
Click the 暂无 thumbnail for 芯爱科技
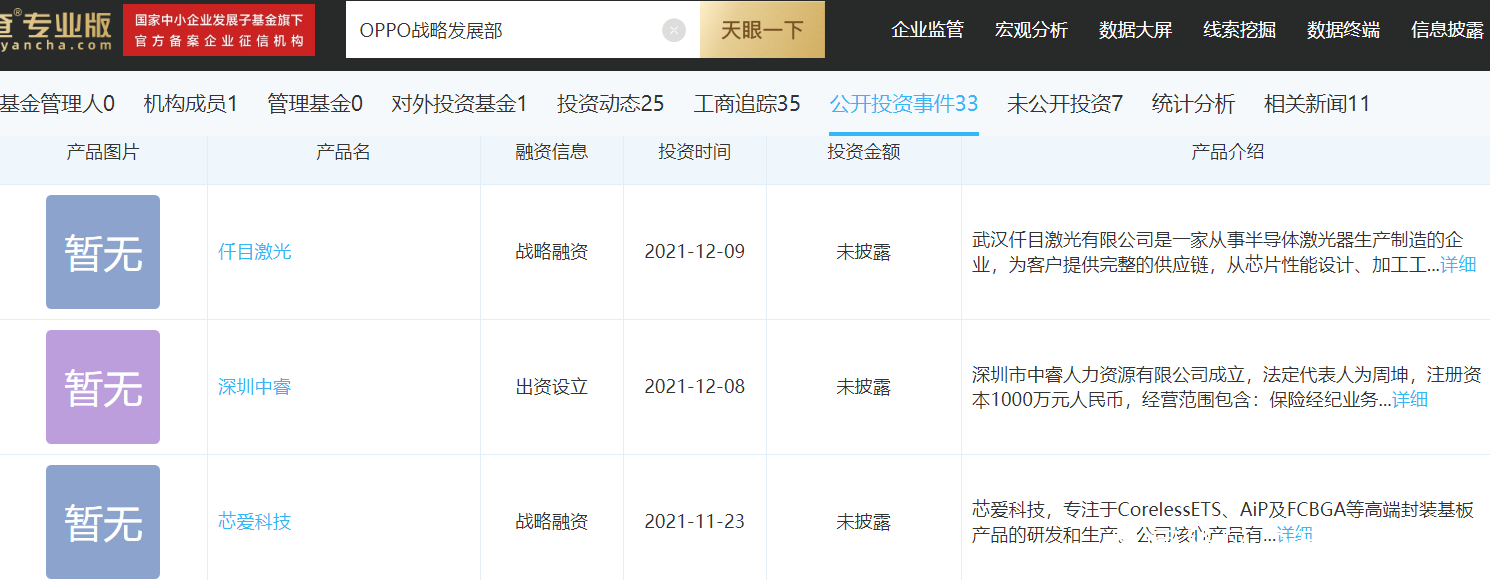click(103, 522)
